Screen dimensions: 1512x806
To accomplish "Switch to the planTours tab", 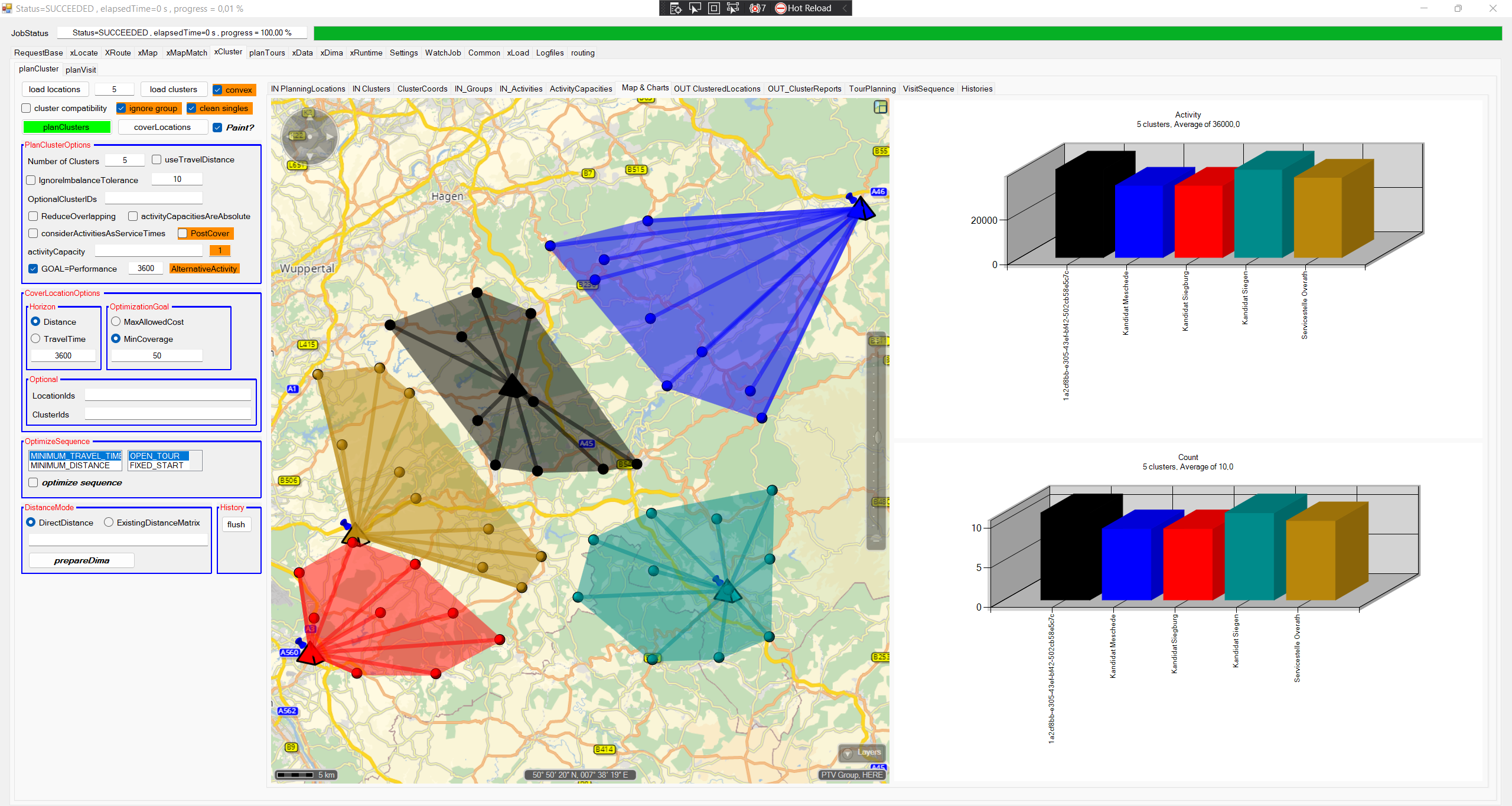I will tap(266, 53).
